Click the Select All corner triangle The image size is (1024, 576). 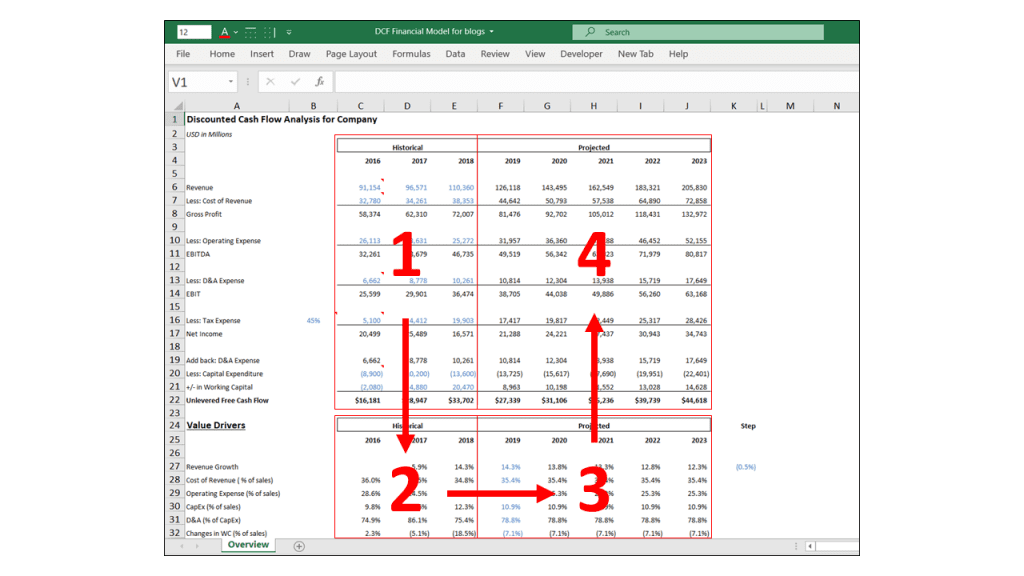pyautogui.click(x=177, y=106)
